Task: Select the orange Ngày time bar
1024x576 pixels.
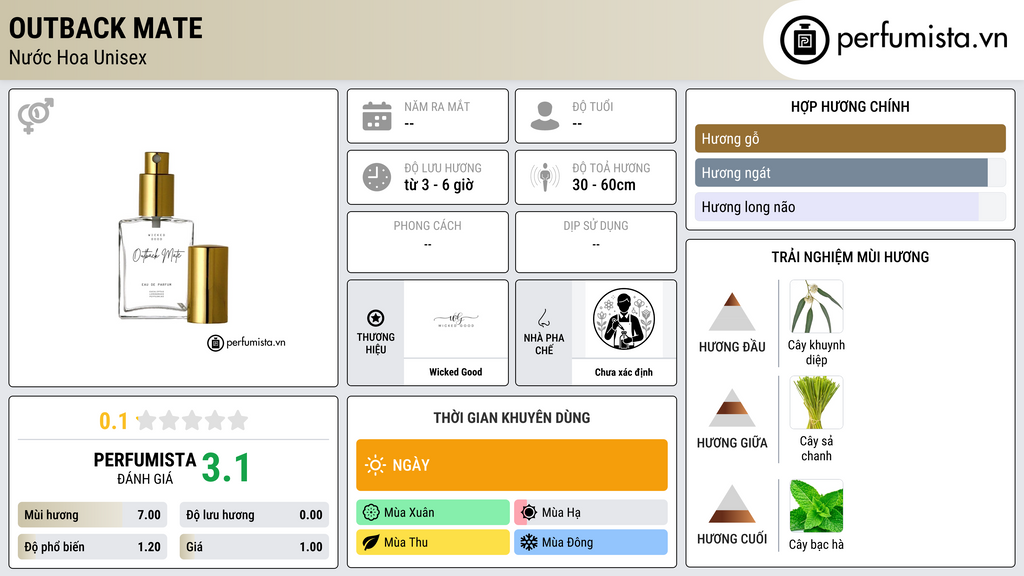Action: 512,465
